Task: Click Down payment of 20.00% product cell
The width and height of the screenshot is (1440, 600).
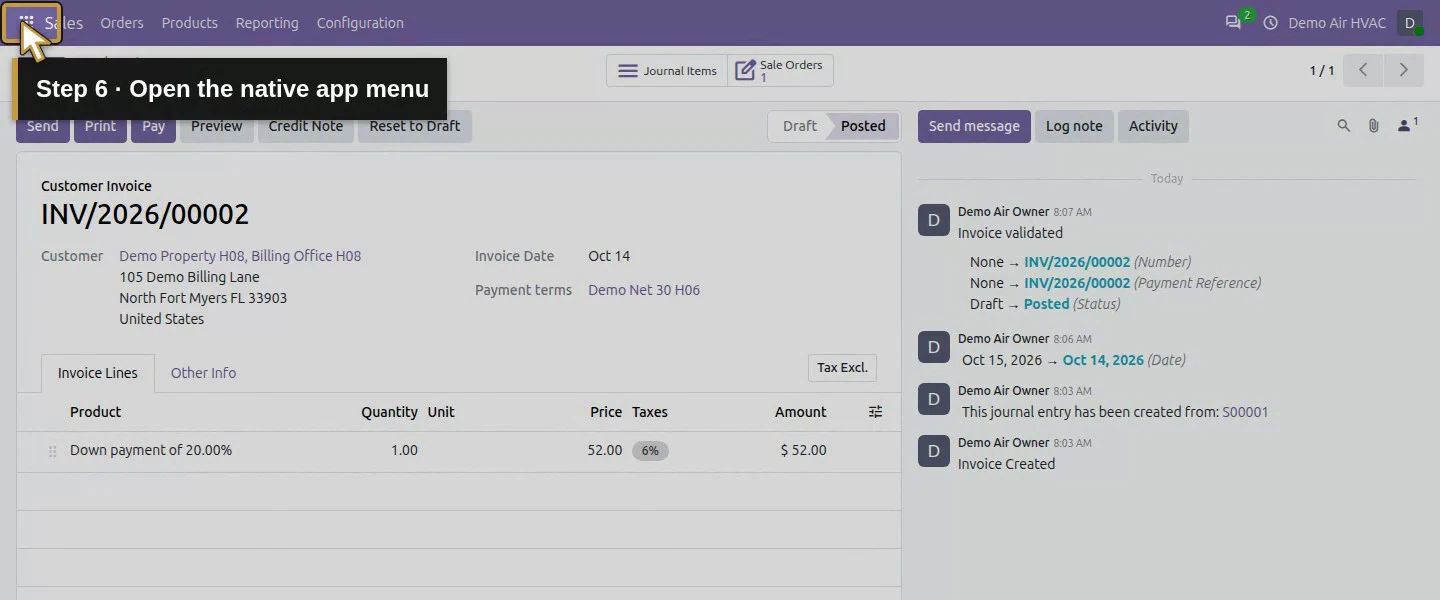Action: point(151,451)
